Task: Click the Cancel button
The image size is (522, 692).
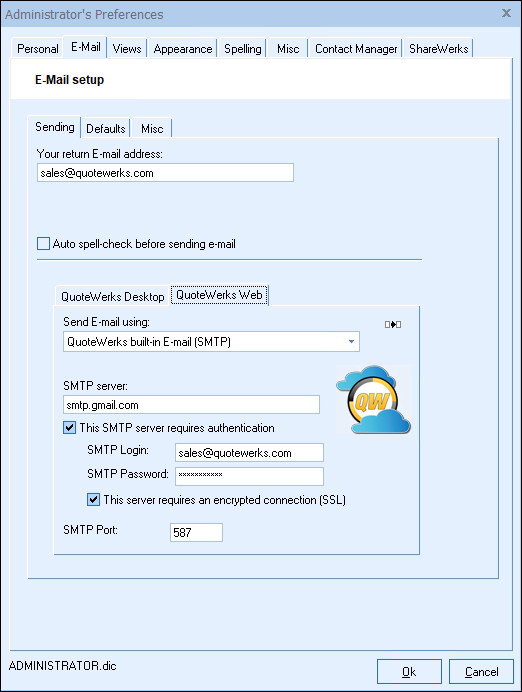Action: click(481, 672)
